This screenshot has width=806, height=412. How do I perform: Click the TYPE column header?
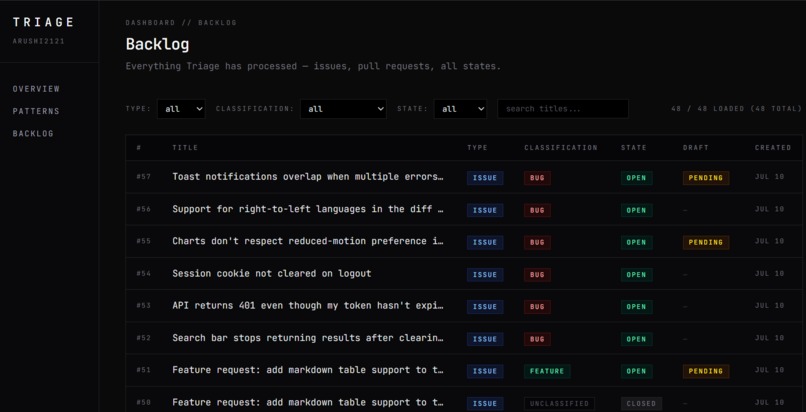click(477, 147)
